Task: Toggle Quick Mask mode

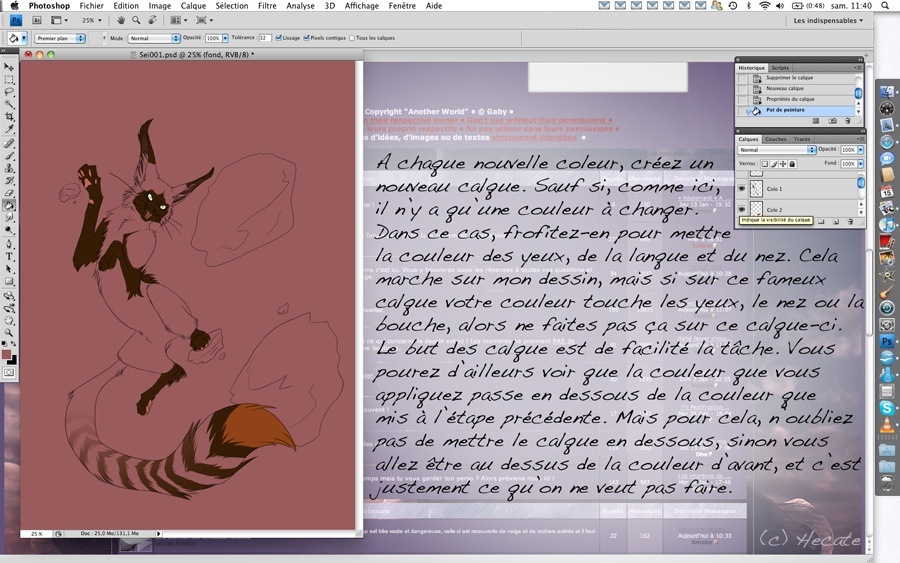Action: click(9, 372)
